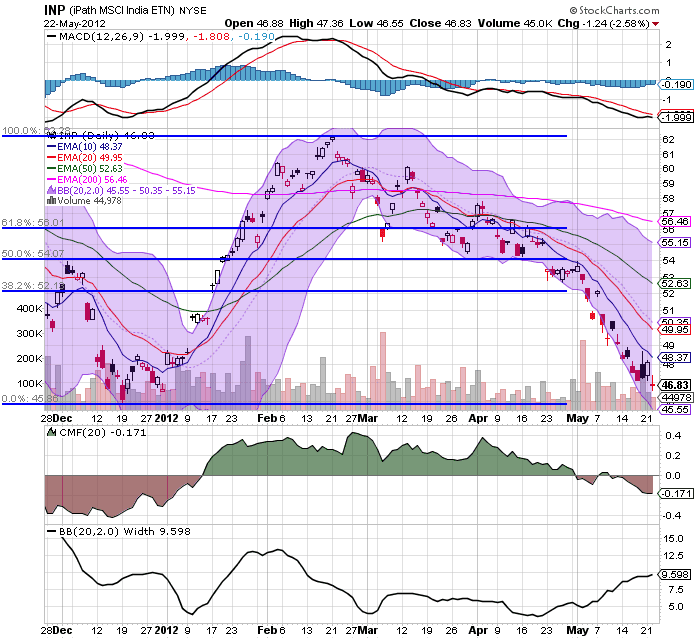This screenshot has height=639, width=700.
Task: Click the CMF(20) -0.171 legend label
Action: (x=103, y=432)
